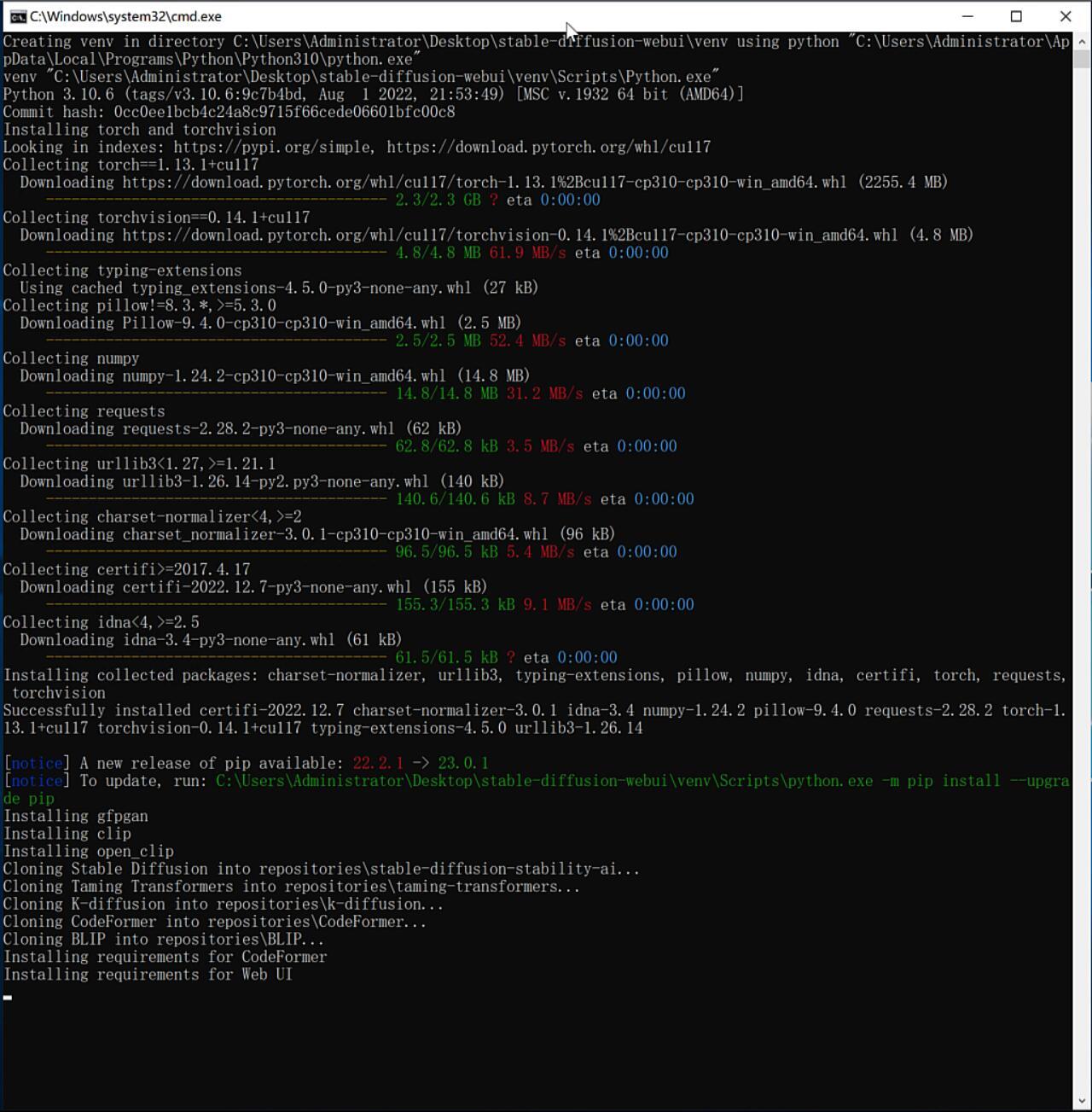Click the 'Downloading Pillow-9.4.0' line
1092x1112 pixels.
pyautogui.click(x=270, y=323)
